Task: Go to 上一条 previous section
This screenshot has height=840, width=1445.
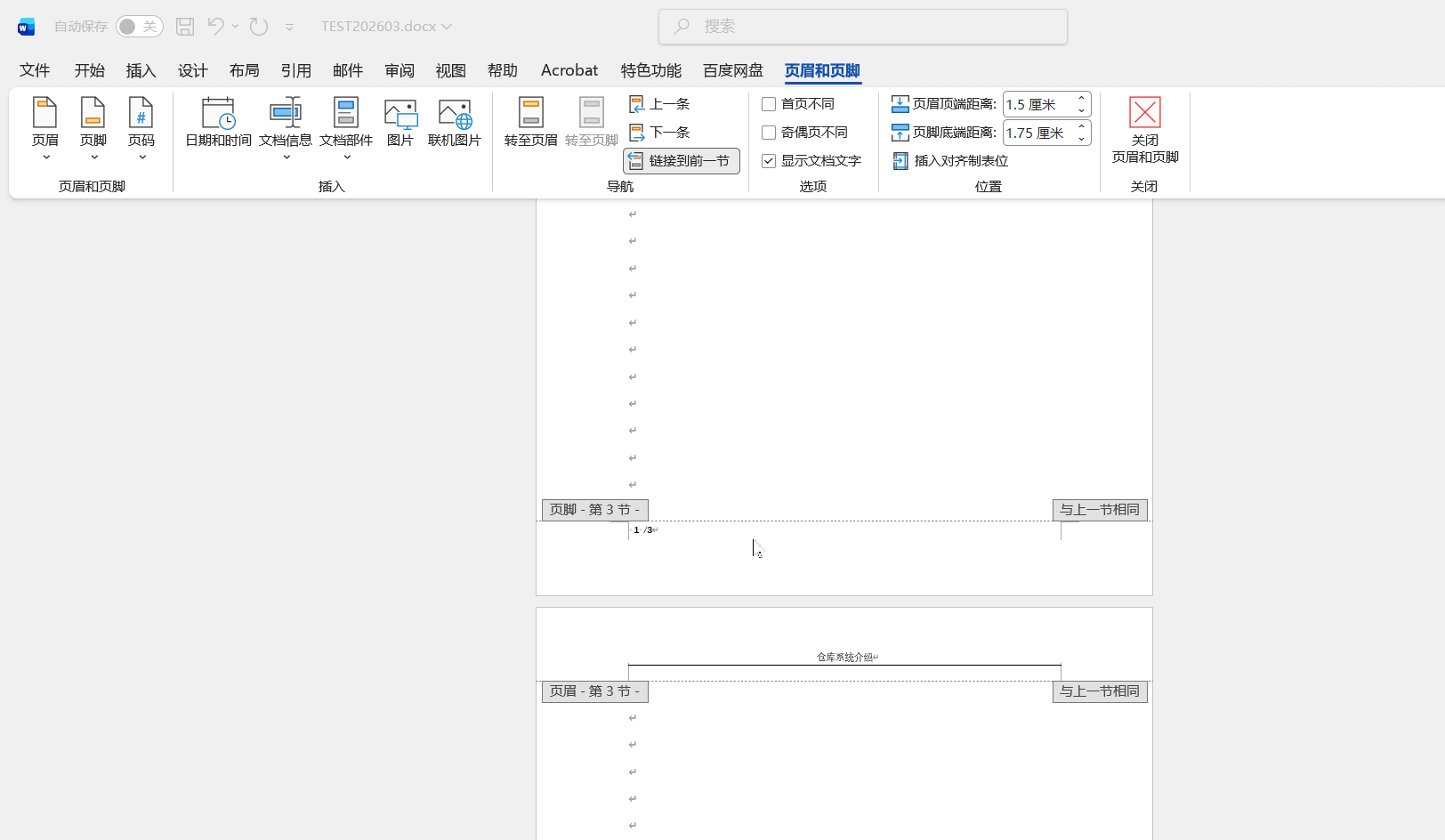Action: (x=659, y=104)
